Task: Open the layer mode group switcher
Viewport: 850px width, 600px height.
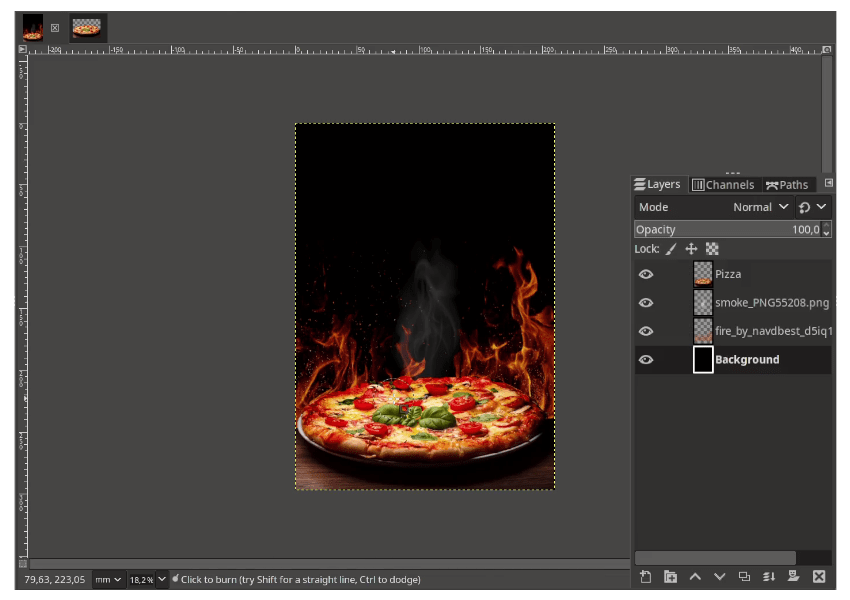Action: click(812, 207)
